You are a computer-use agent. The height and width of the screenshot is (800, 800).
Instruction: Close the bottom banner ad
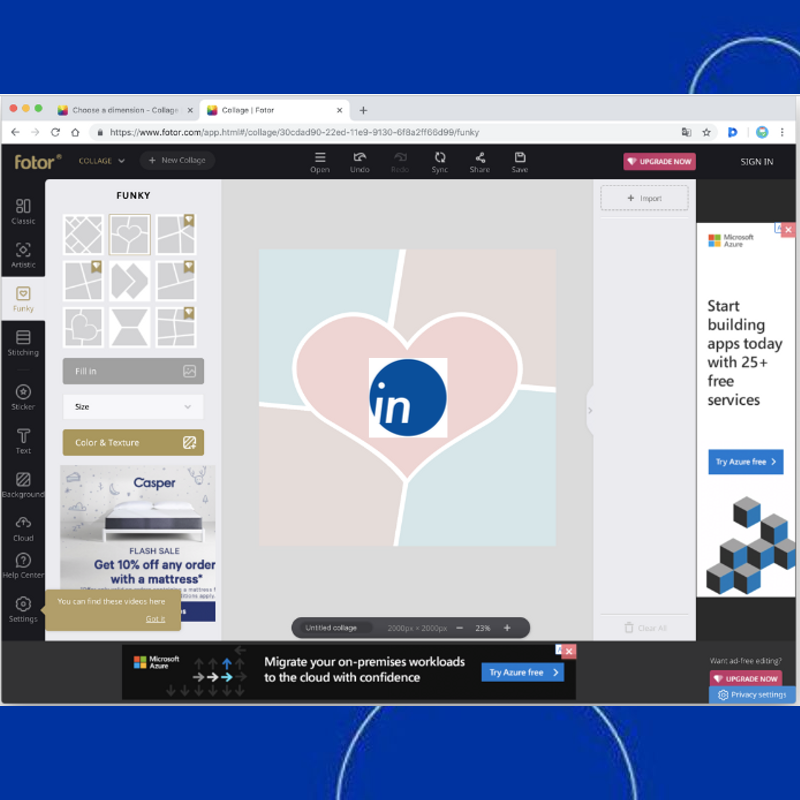coord(569,651)
